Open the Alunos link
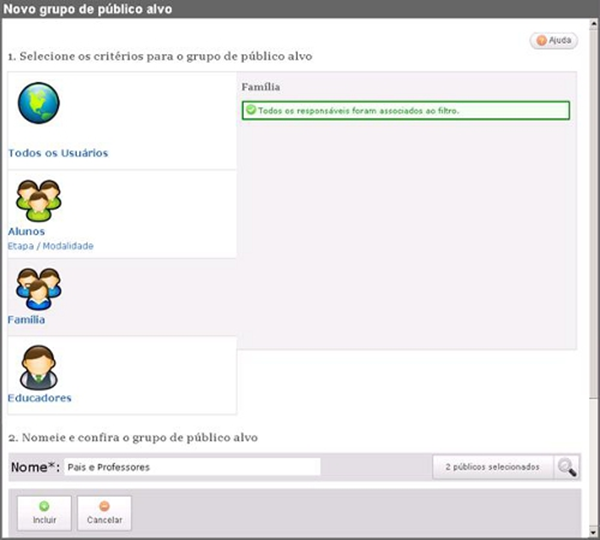600x540 pixels. [26, 232]
